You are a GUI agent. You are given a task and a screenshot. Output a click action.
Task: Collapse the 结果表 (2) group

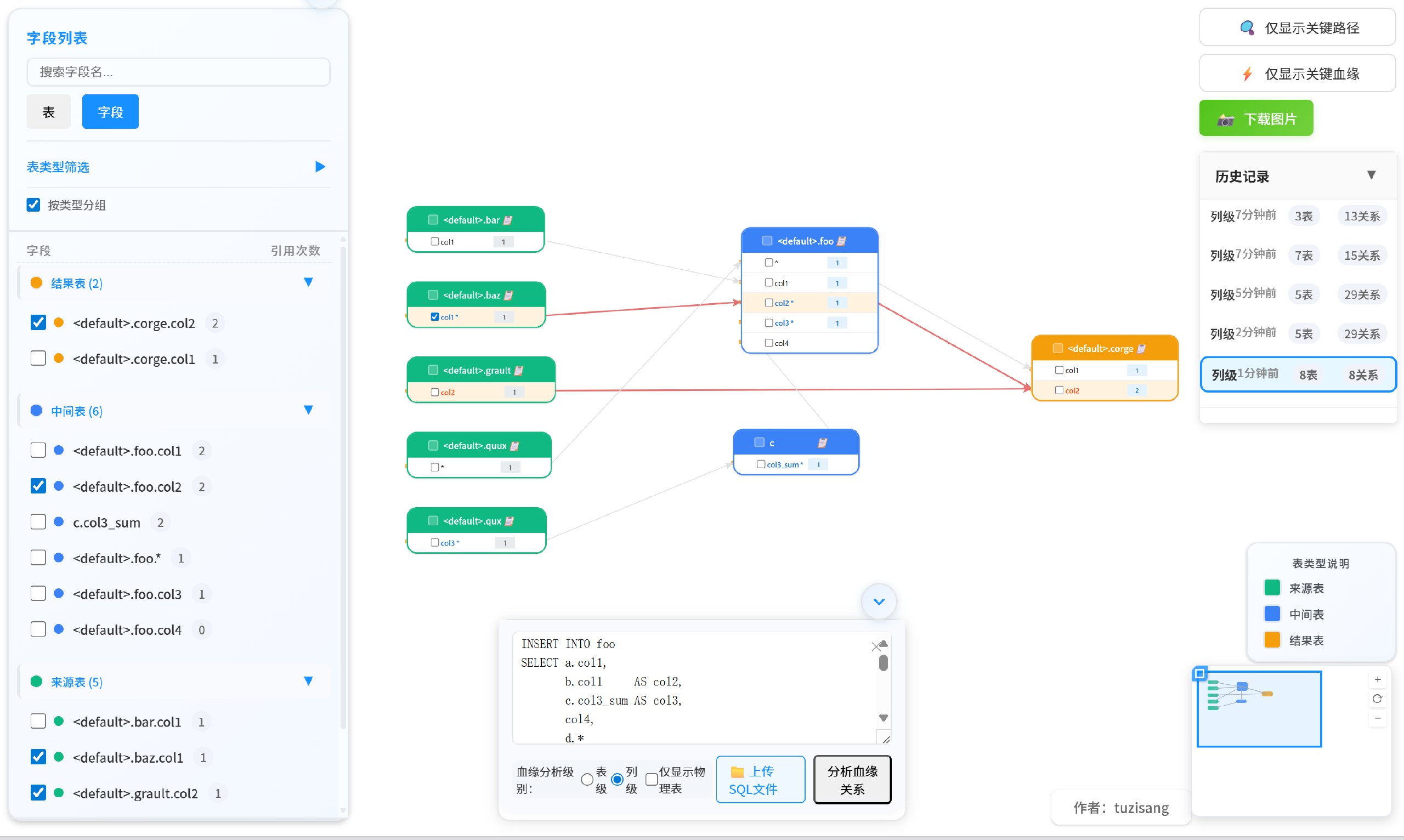click(x=308, y=282)
